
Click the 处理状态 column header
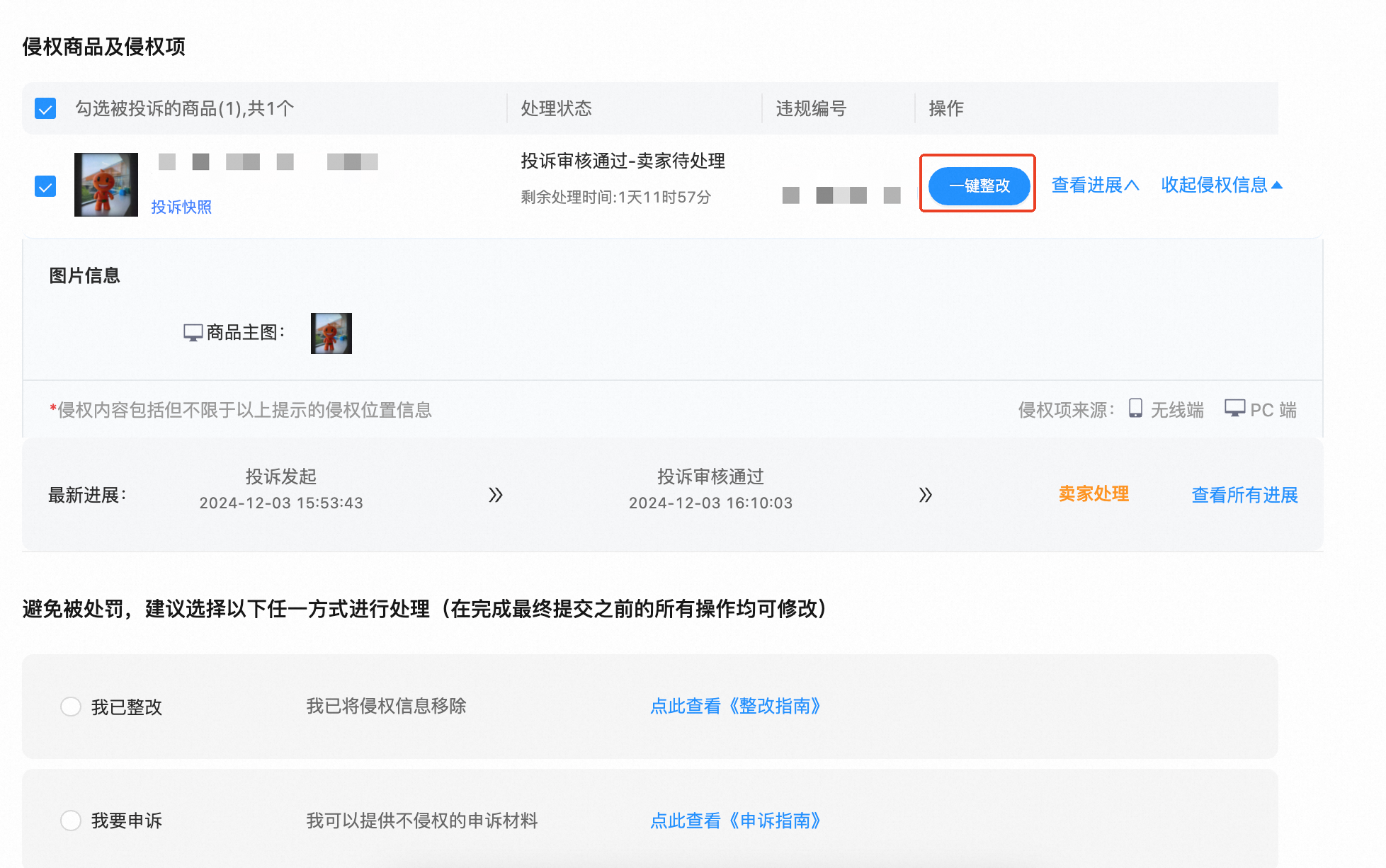pyautogui.click(x=556, y=108)
